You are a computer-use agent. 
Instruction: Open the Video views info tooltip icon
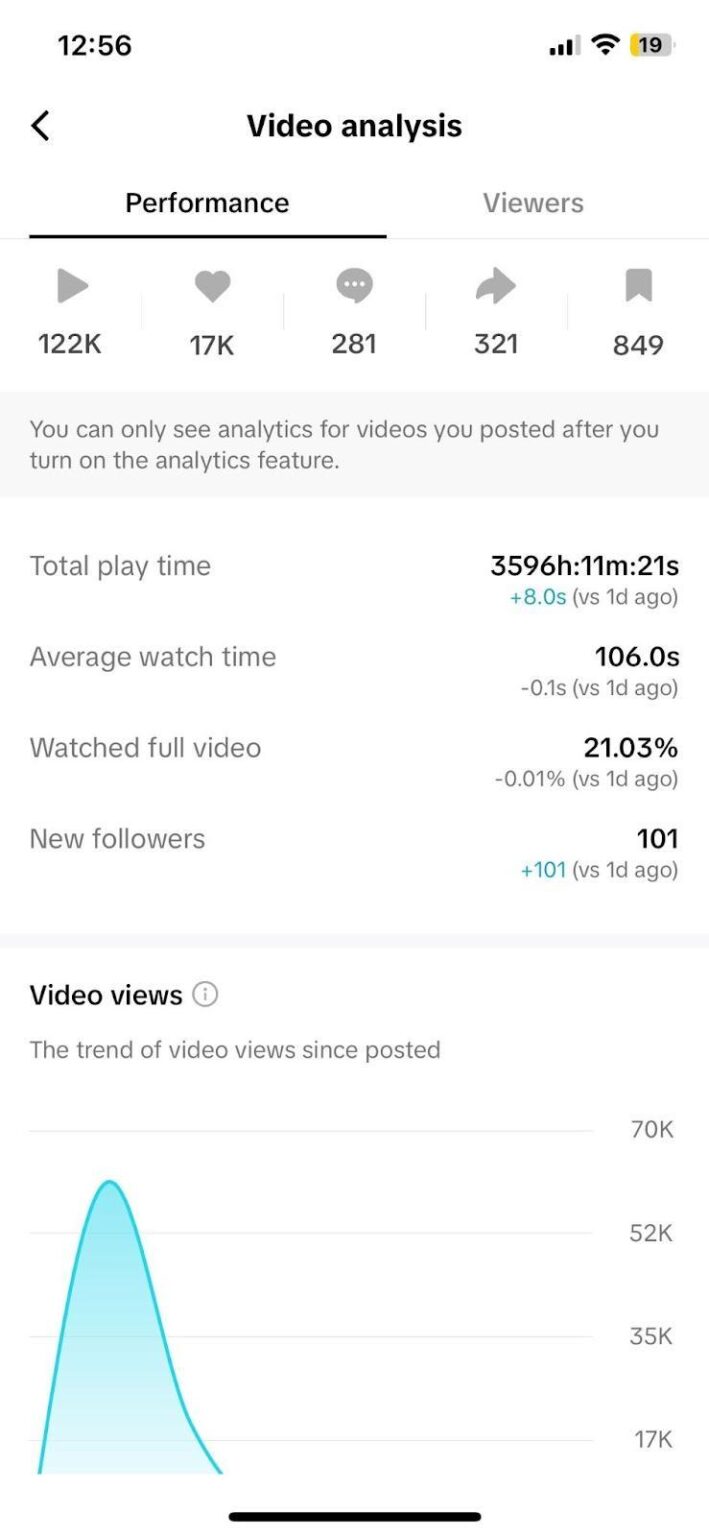coord(204,995)
